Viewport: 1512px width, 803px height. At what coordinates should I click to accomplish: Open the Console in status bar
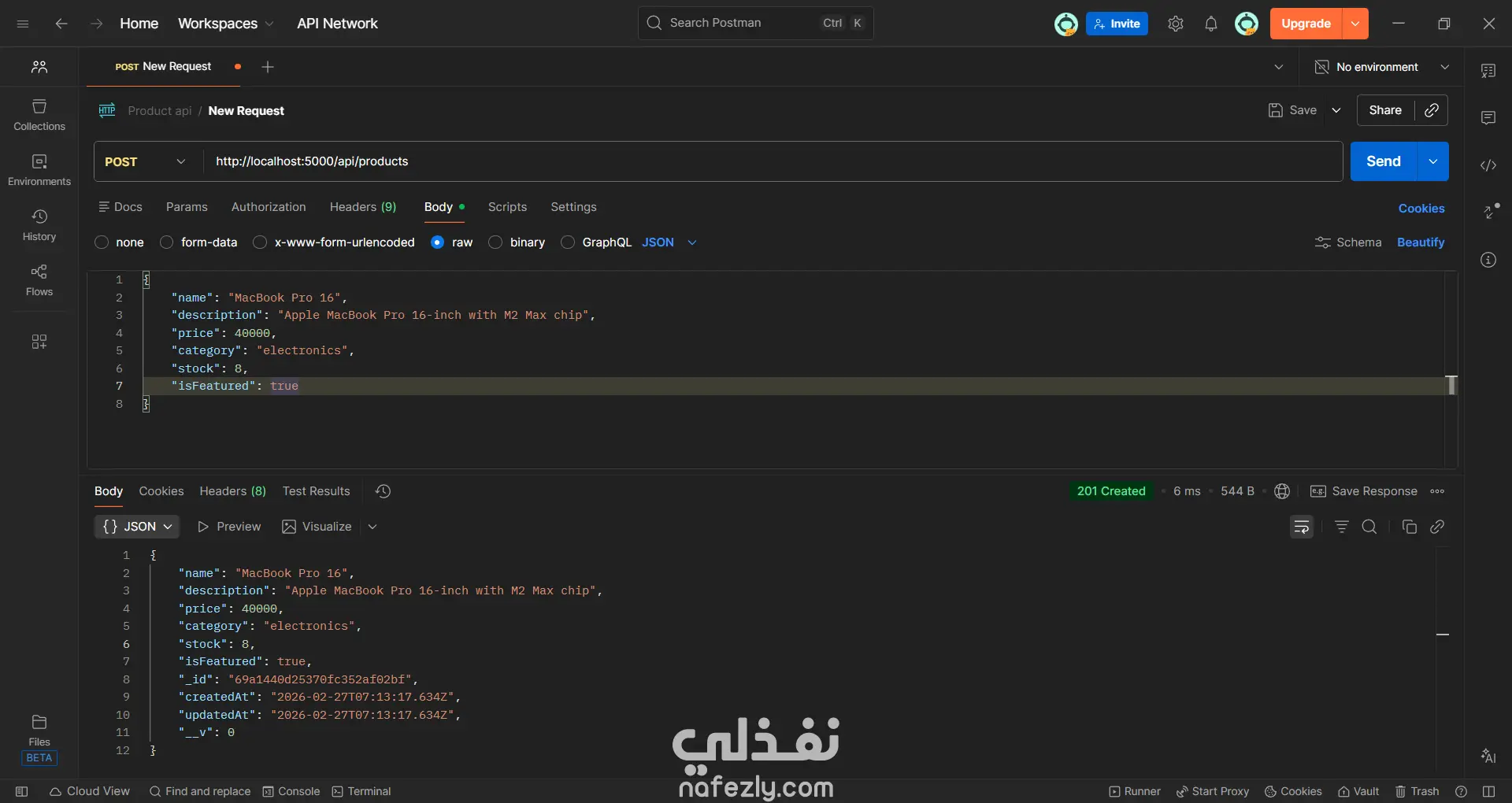pyautogui.click(x=291, y=791)
